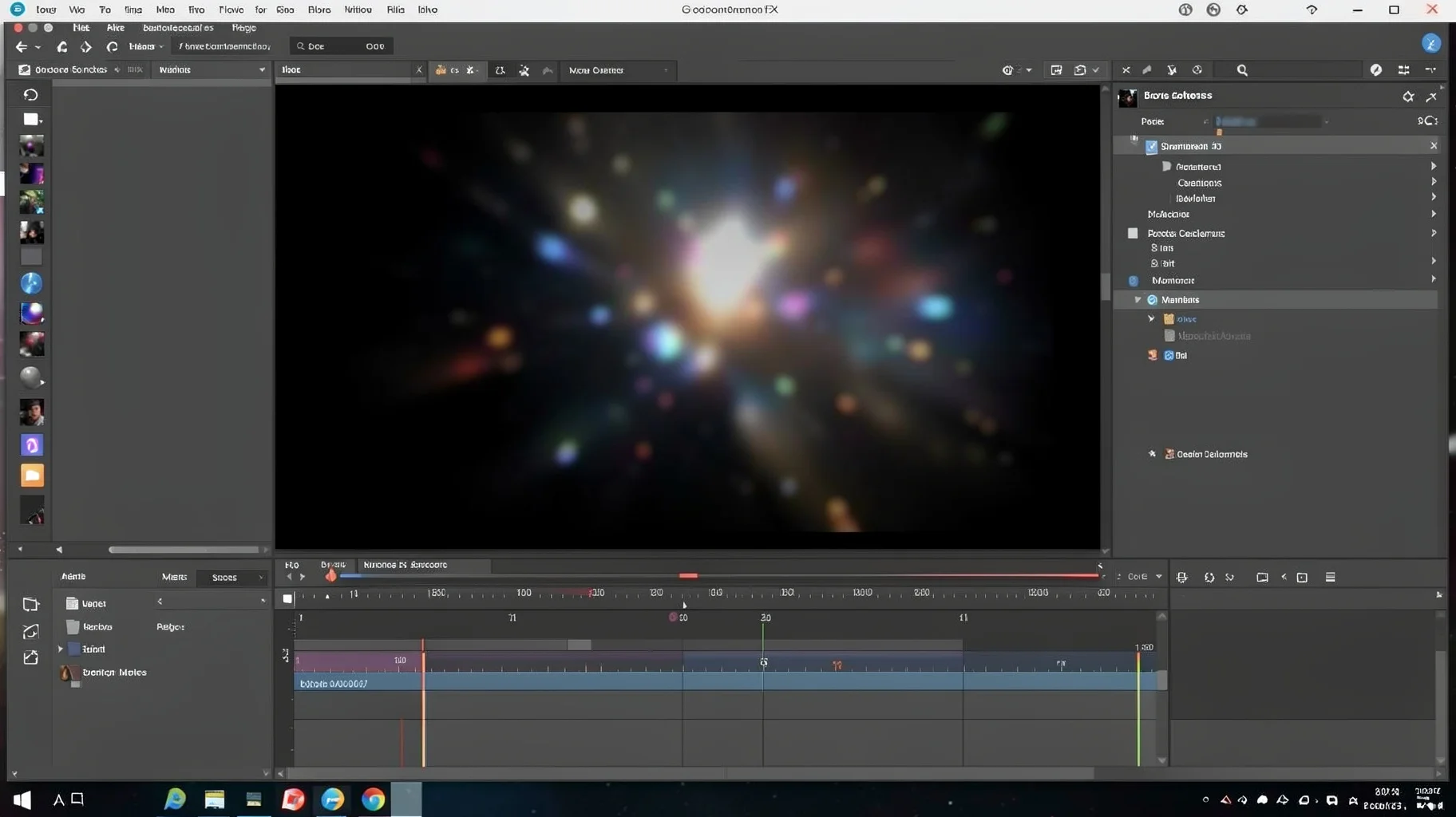This screenshot has height=817, width=1456.
Task: Open the sliders settings icon top right
Action: click(x=1403, y=70)
